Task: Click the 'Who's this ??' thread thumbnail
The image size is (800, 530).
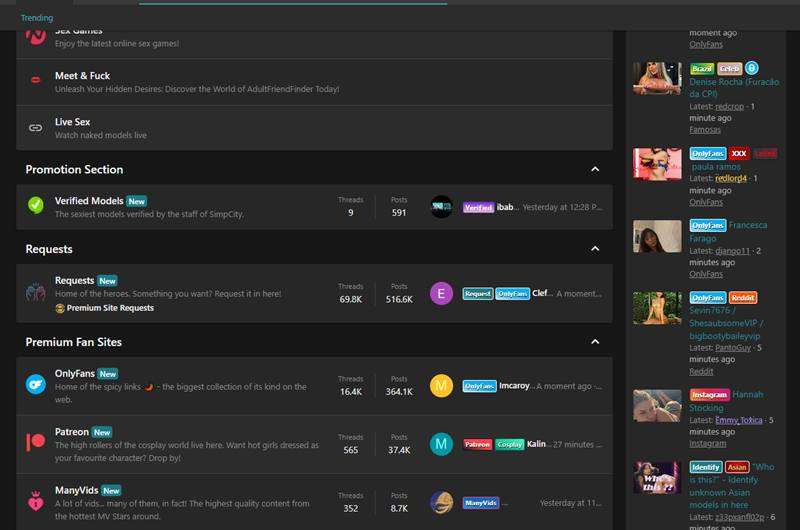Action: pos(657,477)
